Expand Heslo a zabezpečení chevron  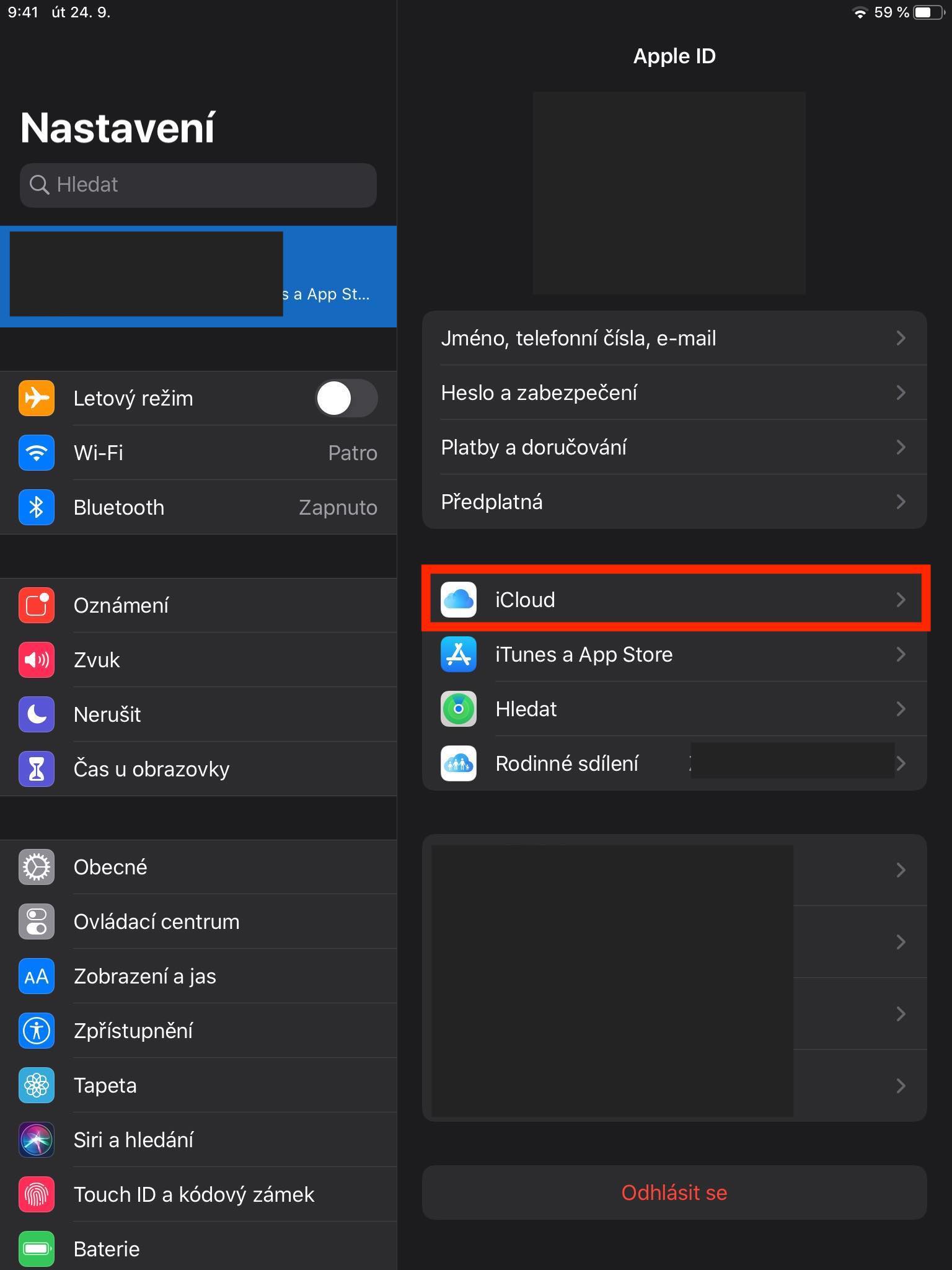tap(901, 393)
